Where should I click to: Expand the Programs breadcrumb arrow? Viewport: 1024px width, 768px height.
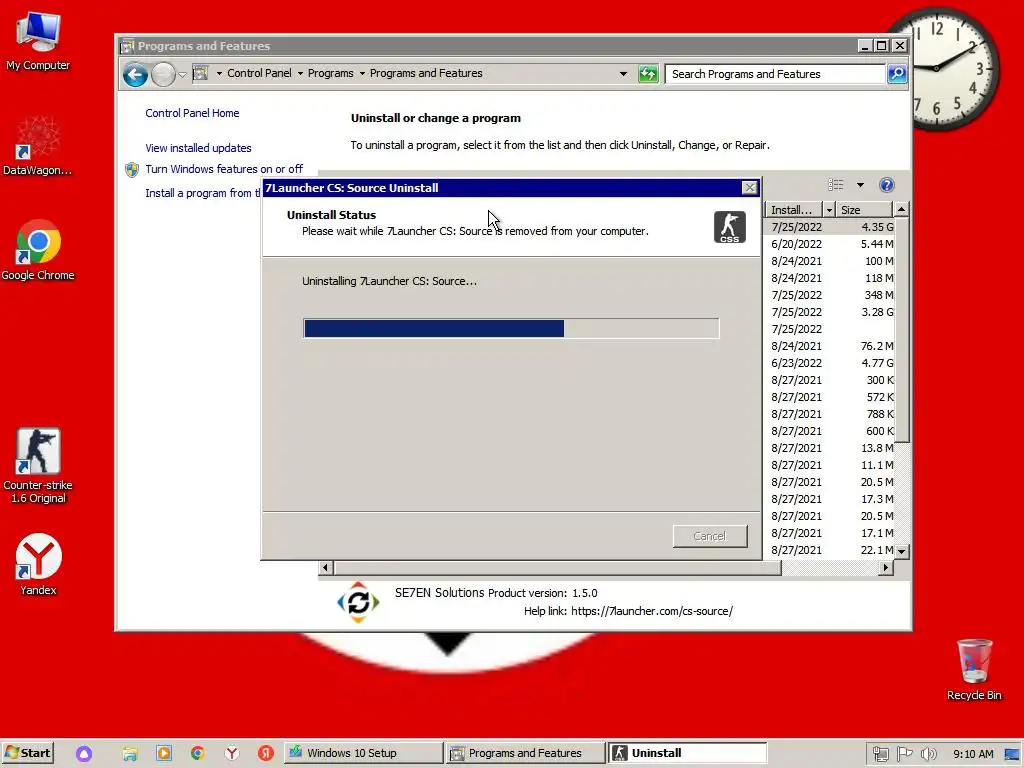(x=362, y=74)
